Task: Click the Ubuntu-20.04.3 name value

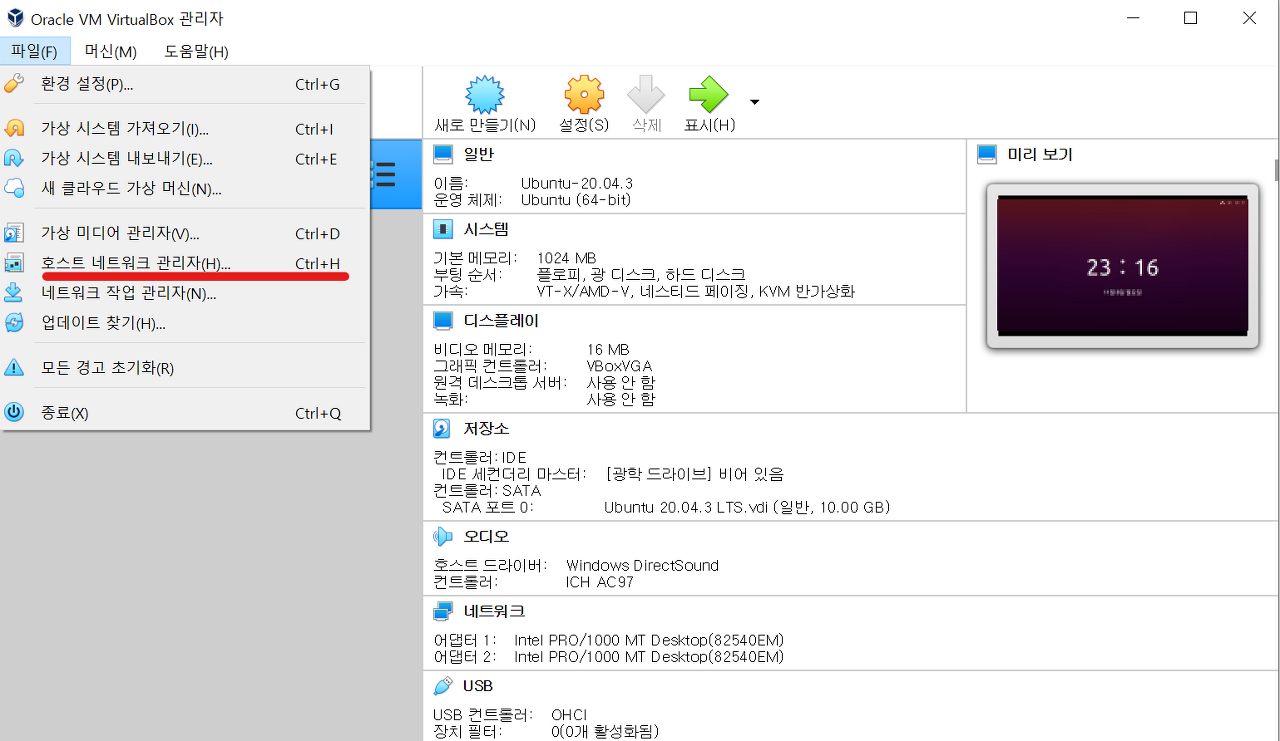Action: point(577,183)
